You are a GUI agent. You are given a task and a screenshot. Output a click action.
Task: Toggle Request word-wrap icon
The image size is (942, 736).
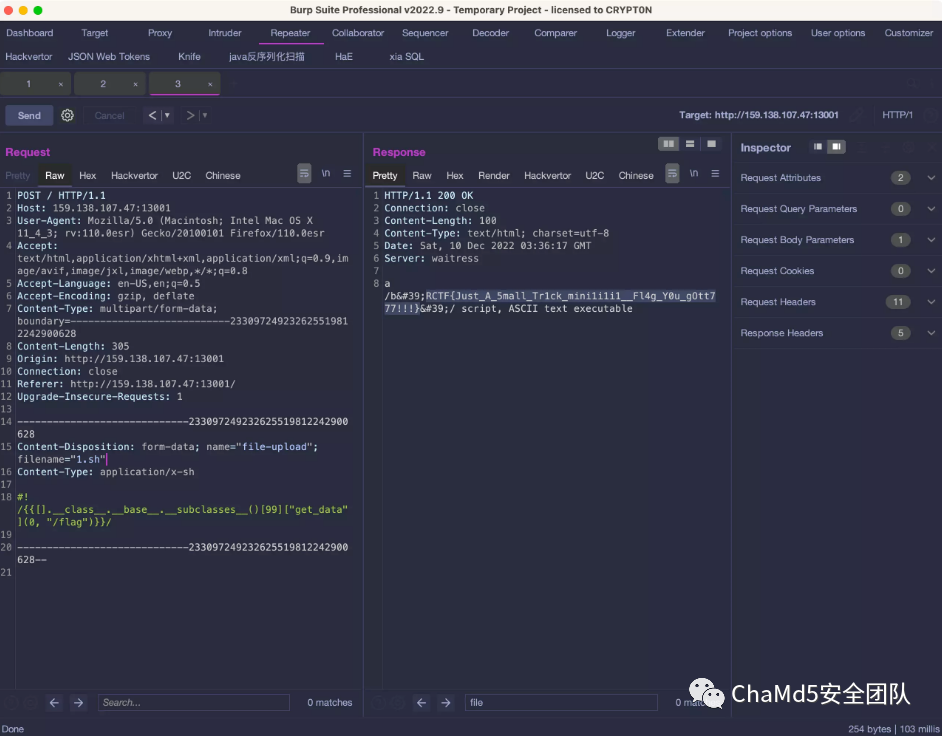click(x=304, y=174)
